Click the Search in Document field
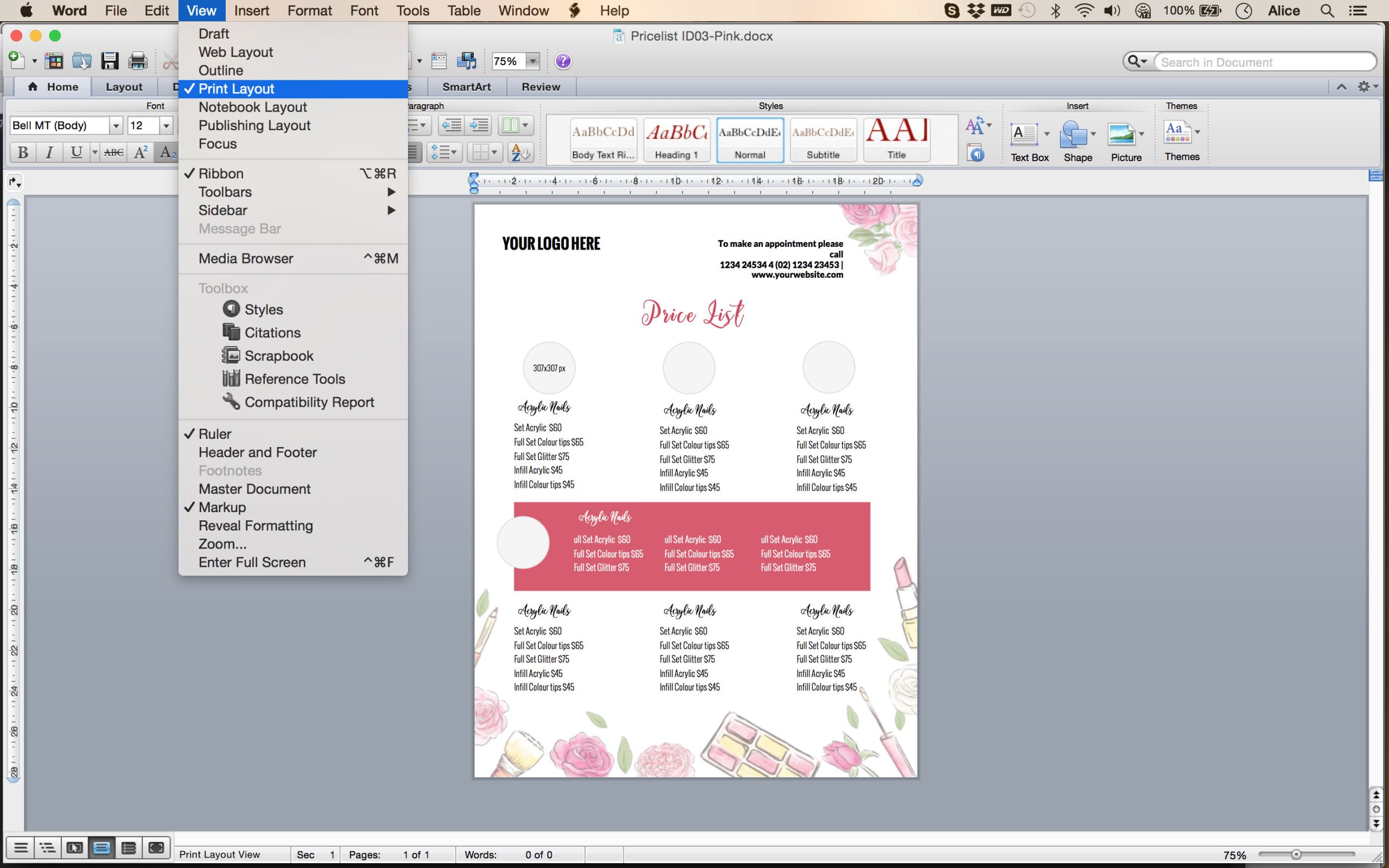1389x868 pixels. (1266, 62)
